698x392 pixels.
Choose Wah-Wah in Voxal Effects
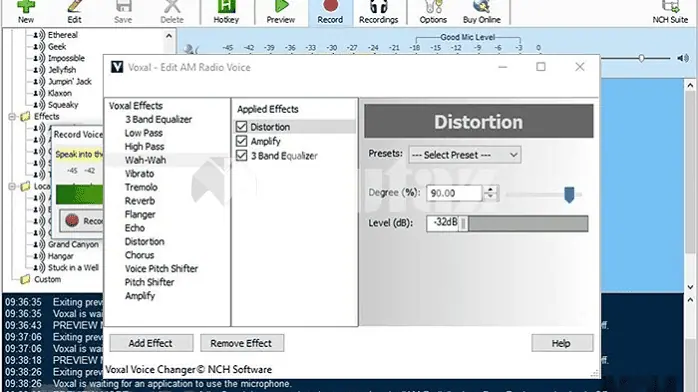tap(145, 160)
